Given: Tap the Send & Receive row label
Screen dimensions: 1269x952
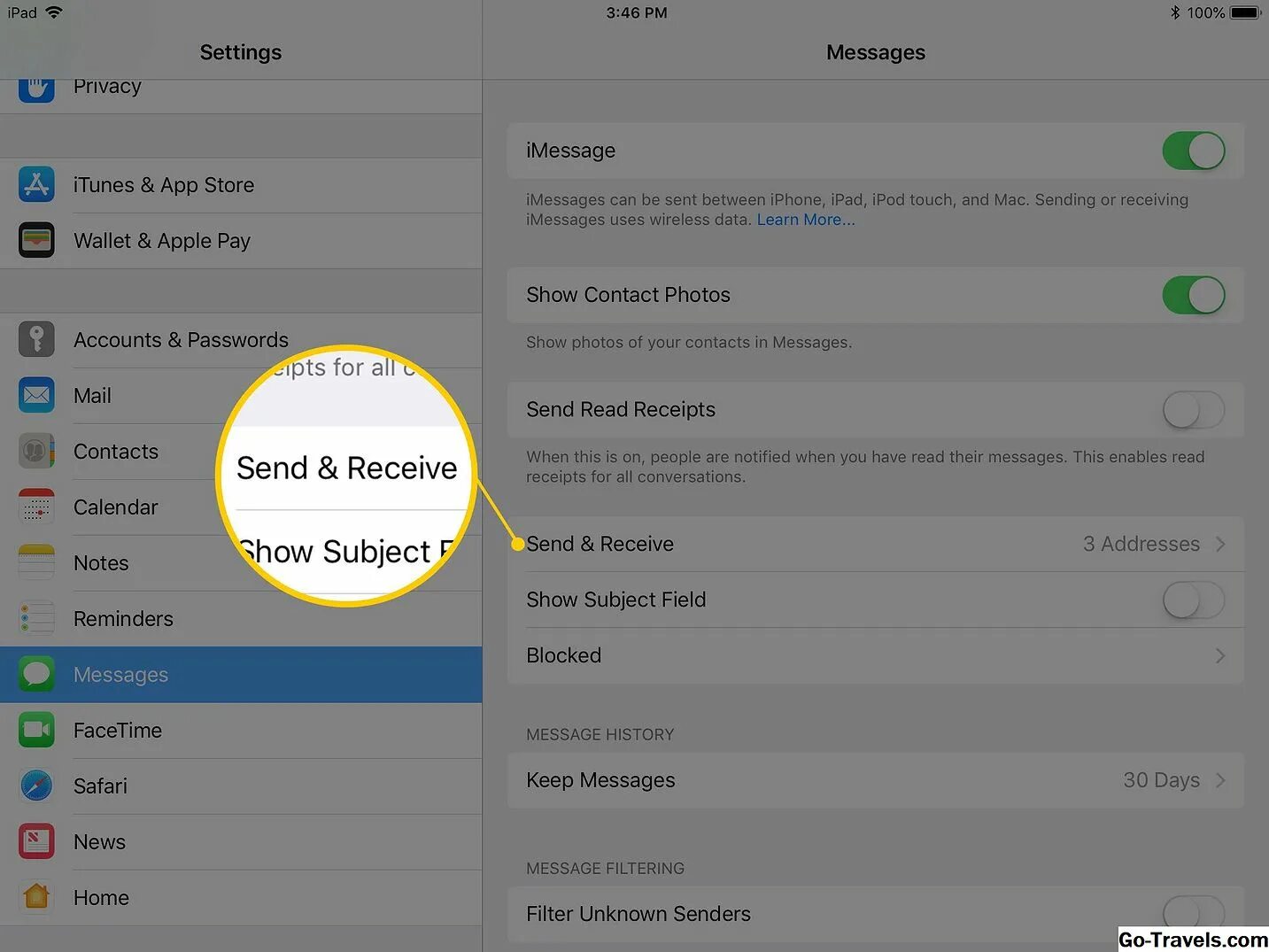Looking at the screenshot, I should (x=600, y=544).
